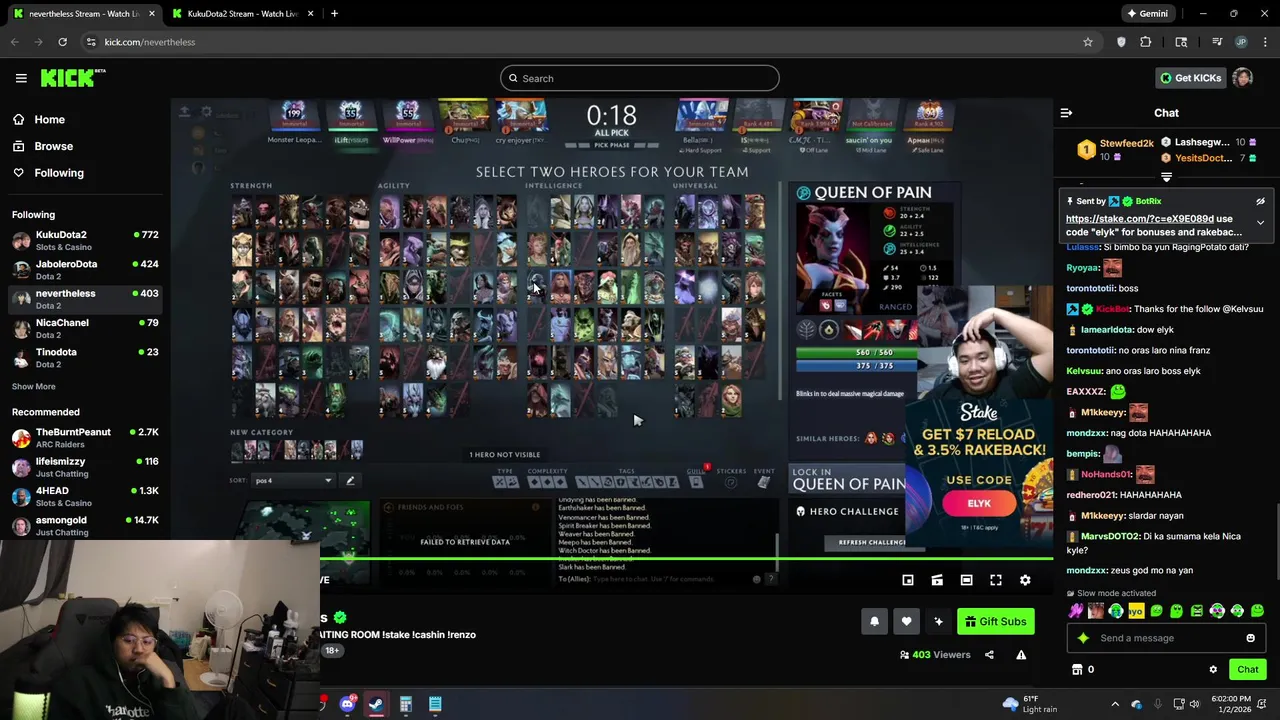Share the stream via share icon
Viewport: 1280px width, 720px height.
point(989,655)
